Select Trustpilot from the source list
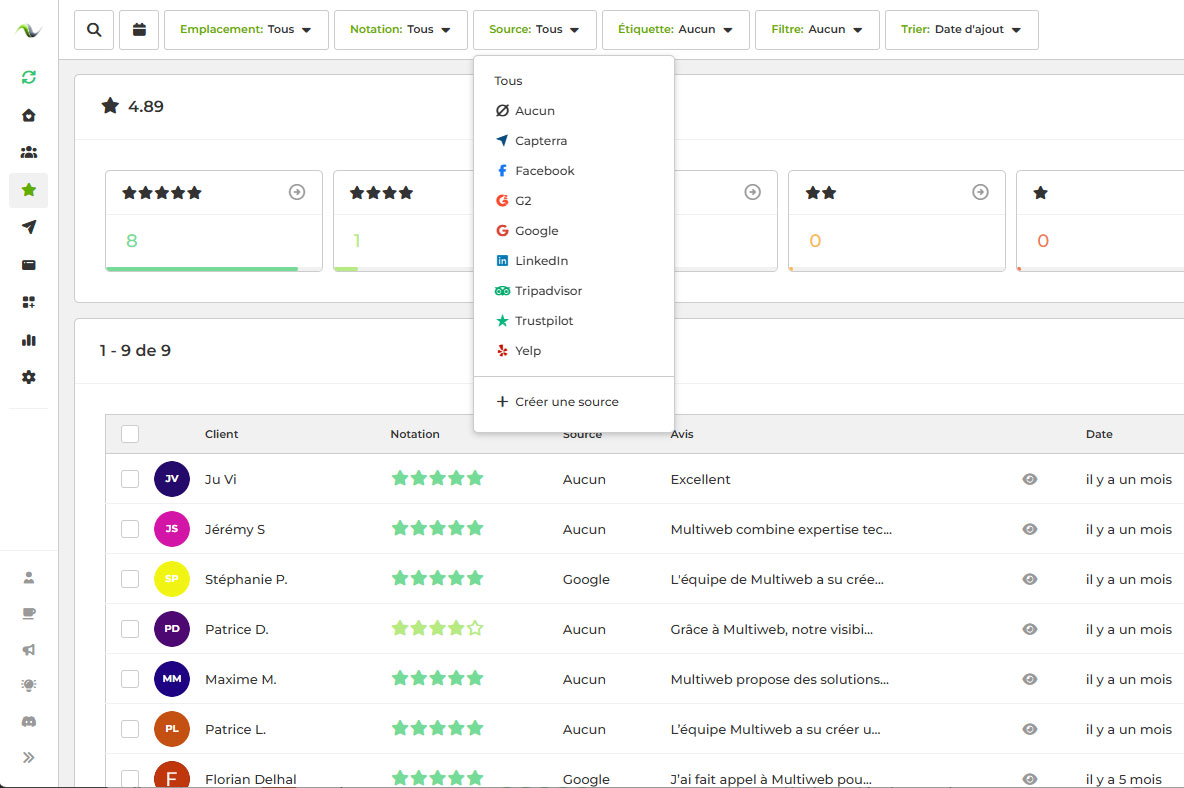Viewport: 1184px width, 788px height. (x=543, y=321)
